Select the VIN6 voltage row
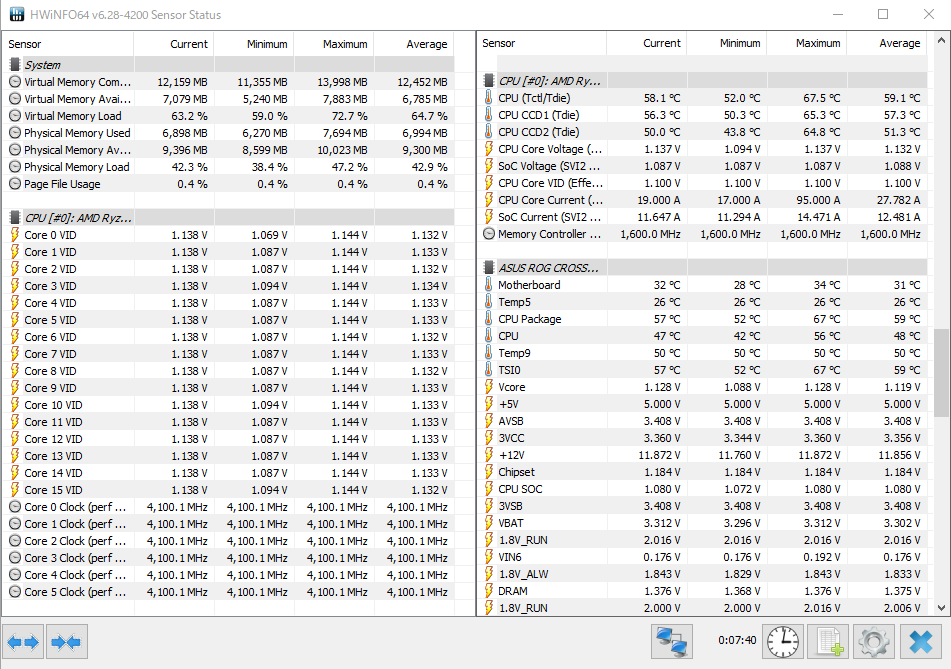The height and width of the screenshot is (669, 951). (705, 556)
